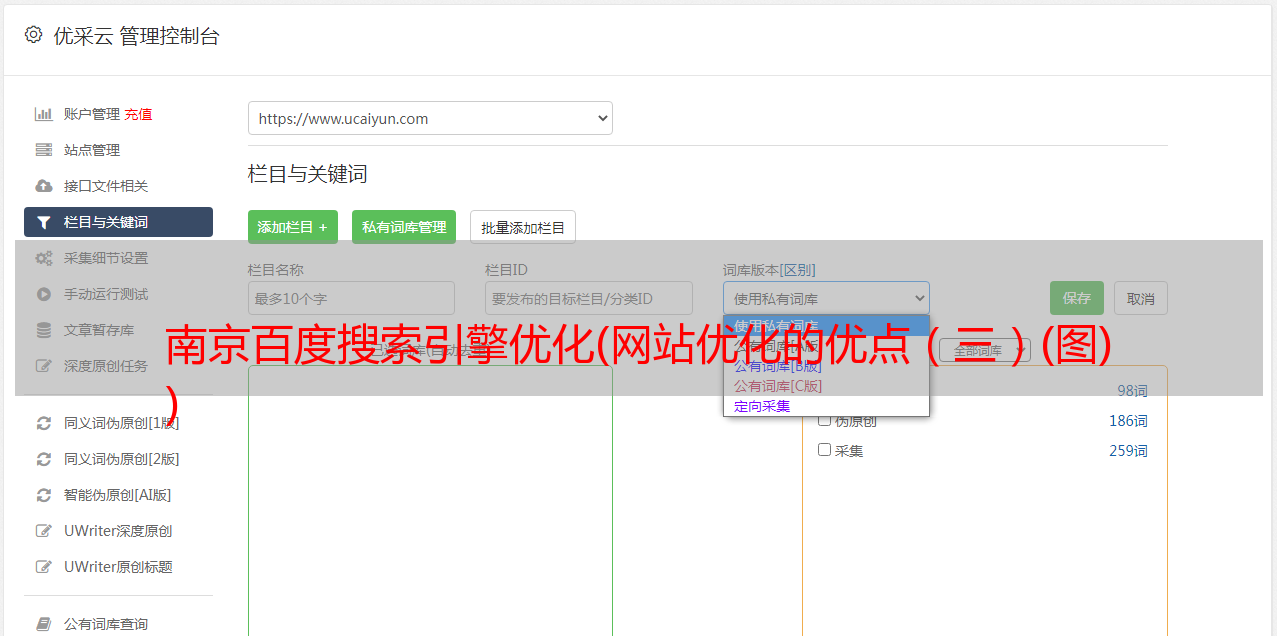This screenshot has height=636, width=1277.
Task: Click the refresh icon for 智能伪原创[AI版]
Action: tap(44, 495)
